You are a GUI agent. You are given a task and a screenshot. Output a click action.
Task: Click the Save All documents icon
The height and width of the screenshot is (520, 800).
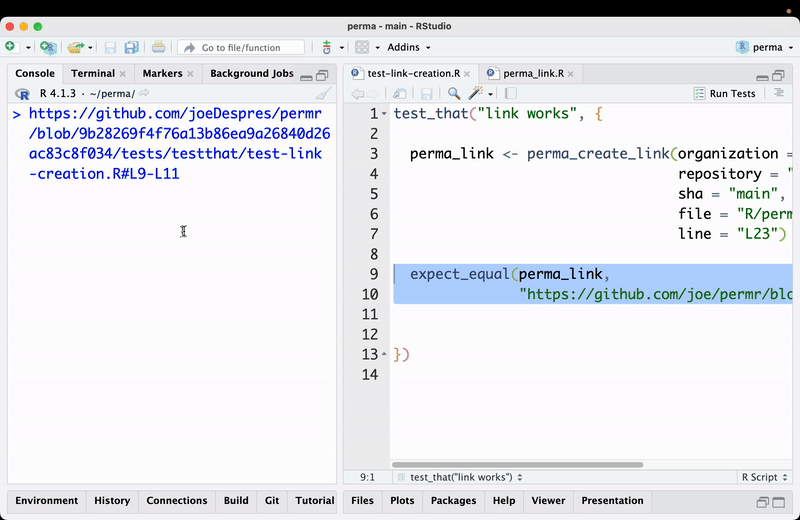(132, 47)
